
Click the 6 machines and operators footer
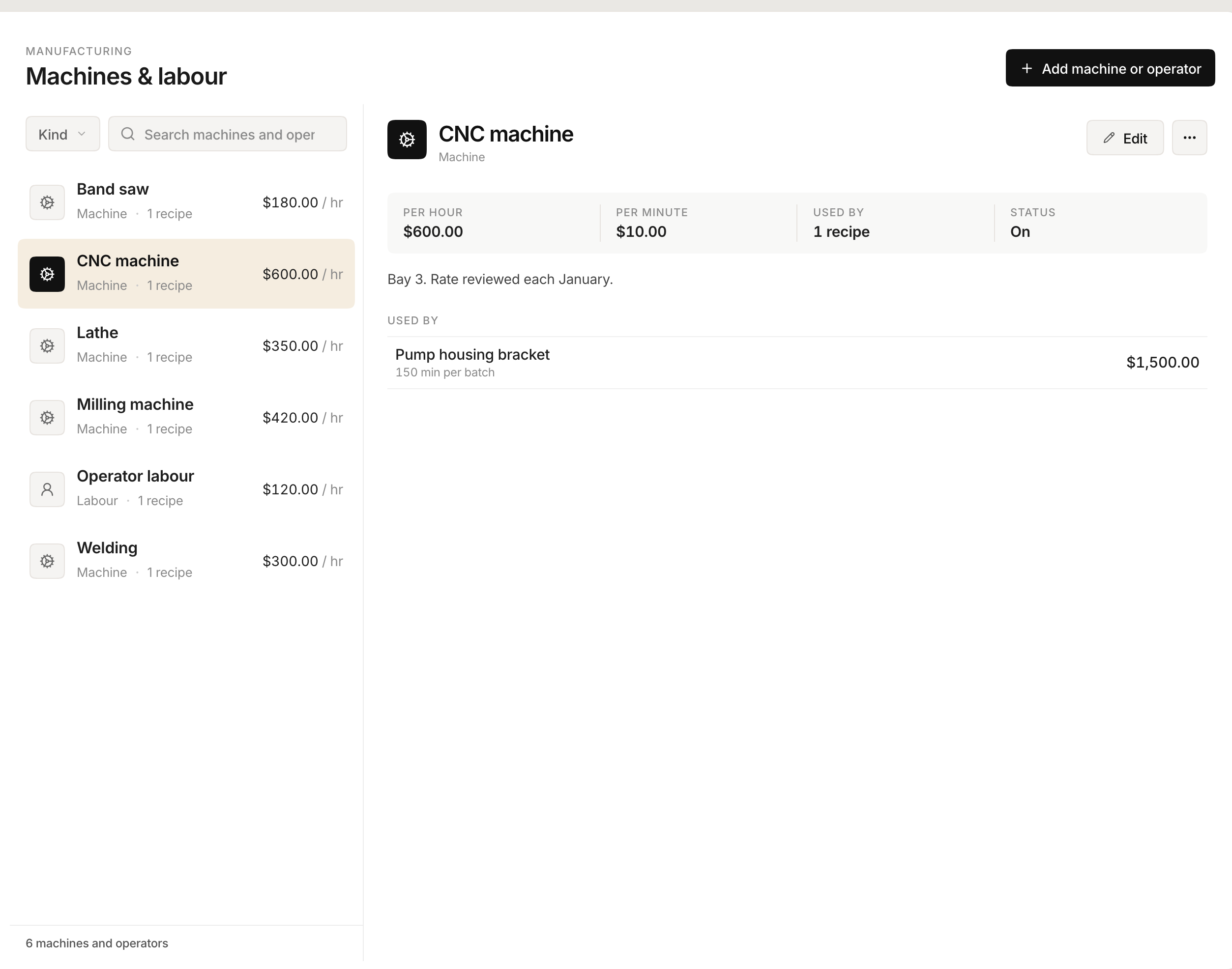pos(96,943)
